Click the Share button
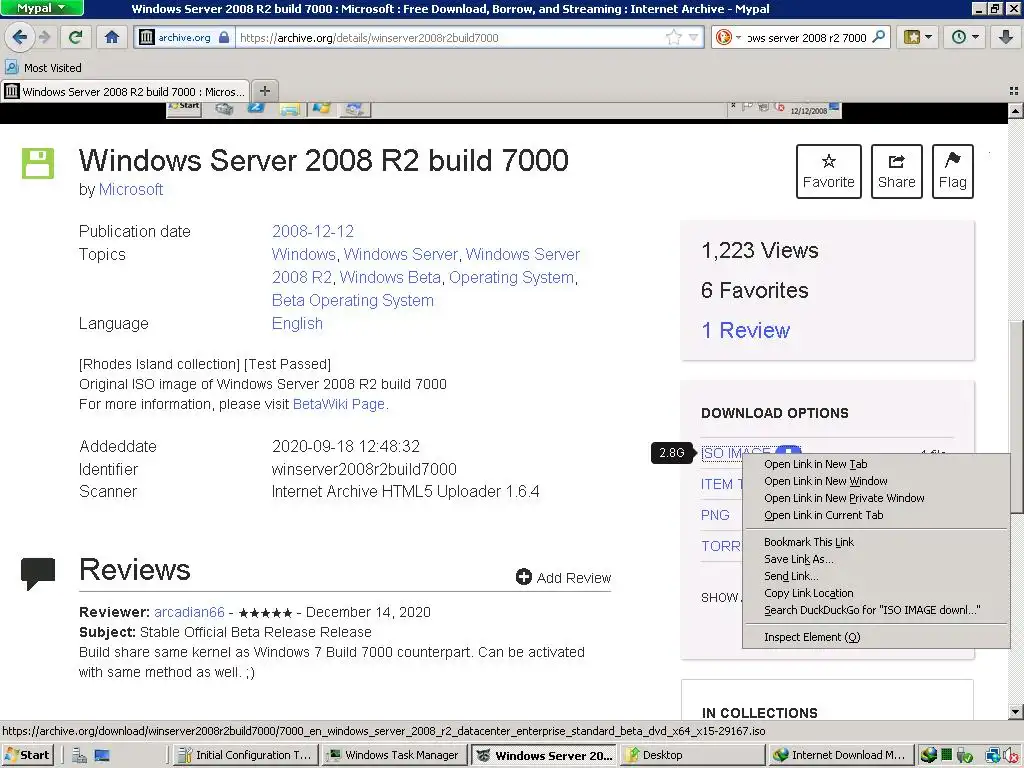The width and height of the screenshot is (1024, 768). coord(897,171)
